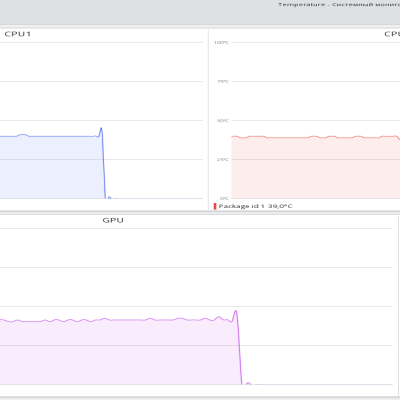Screen dimensions: 400x400
Task: Click the 100°C axis label on the red chart
Action: tap(221, 43)
